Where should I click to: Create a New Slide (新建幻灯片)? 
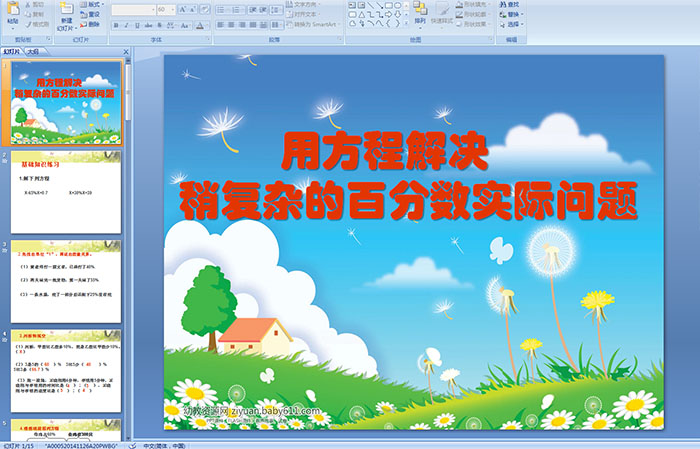coord(66,17)
